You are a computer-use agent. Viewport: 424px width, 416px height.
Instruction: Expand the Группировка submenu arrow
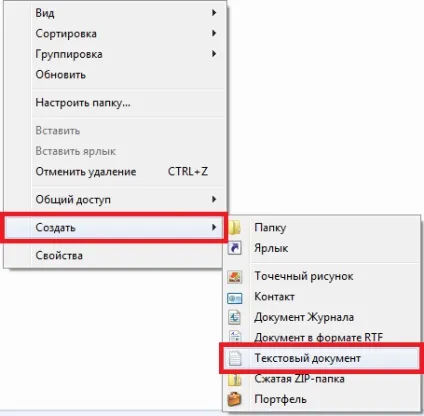tap(214, 54)
